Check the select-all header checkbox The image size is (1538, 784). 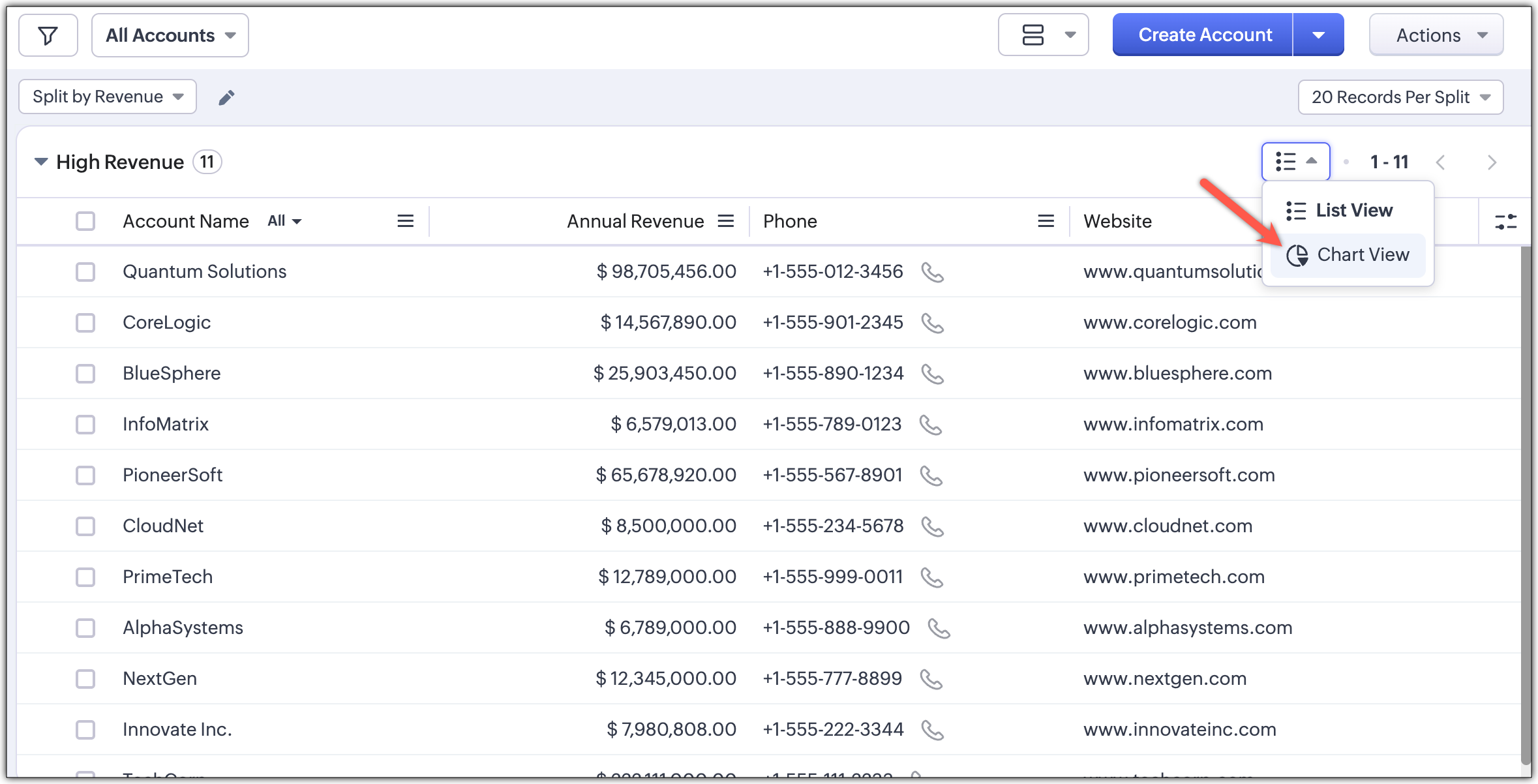tap(85, 222)
